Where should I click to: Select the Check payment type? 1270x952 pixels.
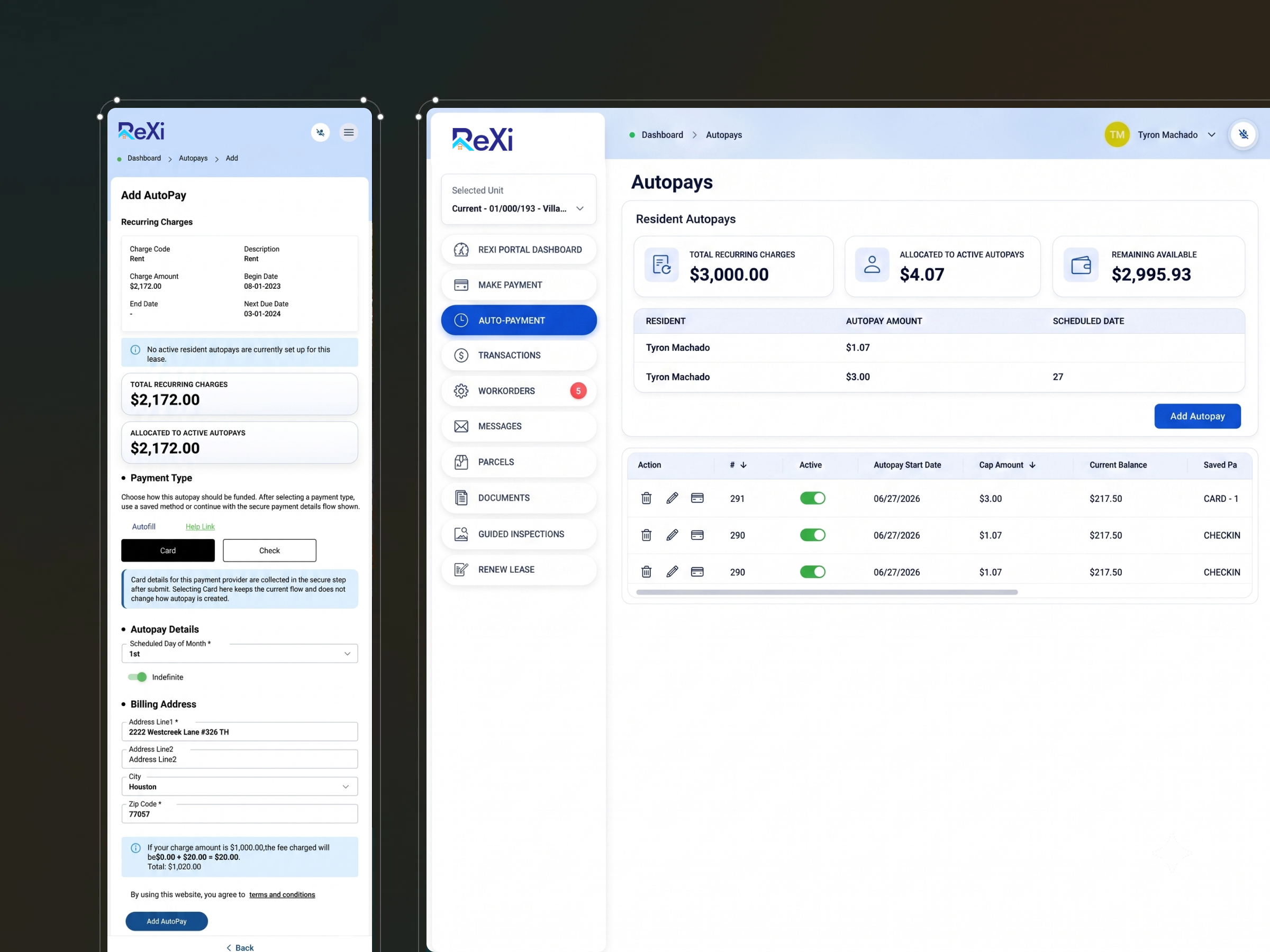coord(269,551)
